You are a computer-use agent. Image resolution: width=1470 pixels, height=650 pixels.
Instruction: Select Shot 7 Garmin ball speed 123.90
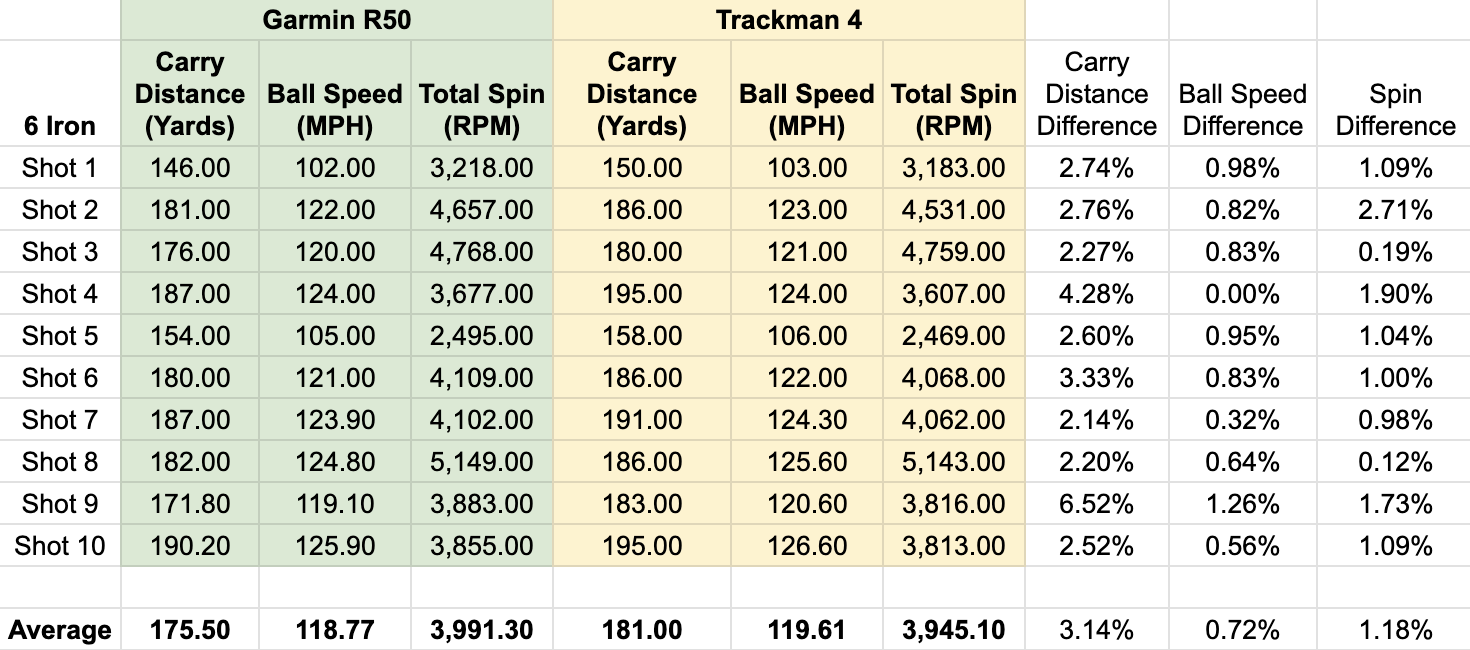pos(335,420)
